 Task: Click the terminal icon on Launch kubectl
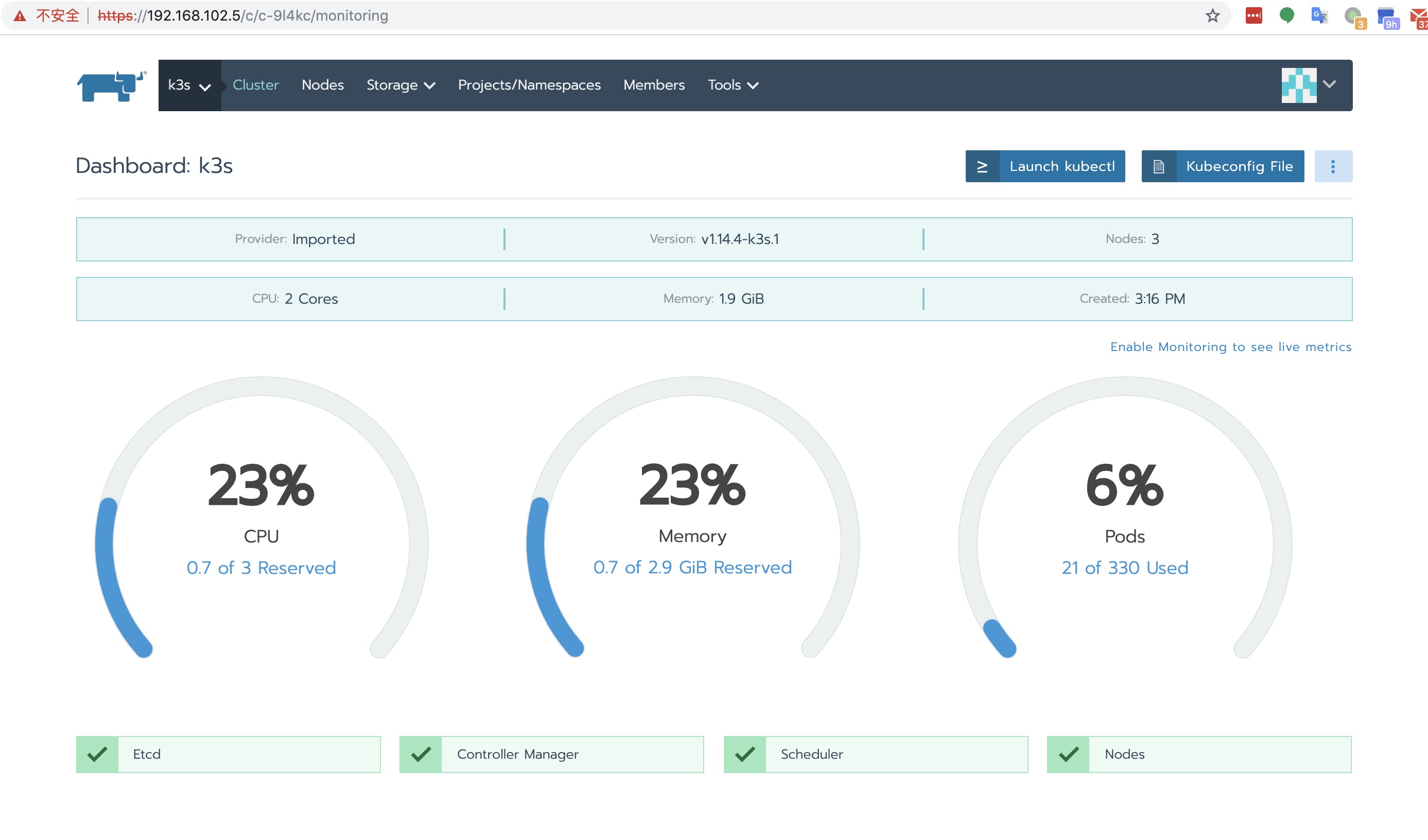tap(982, 167)
